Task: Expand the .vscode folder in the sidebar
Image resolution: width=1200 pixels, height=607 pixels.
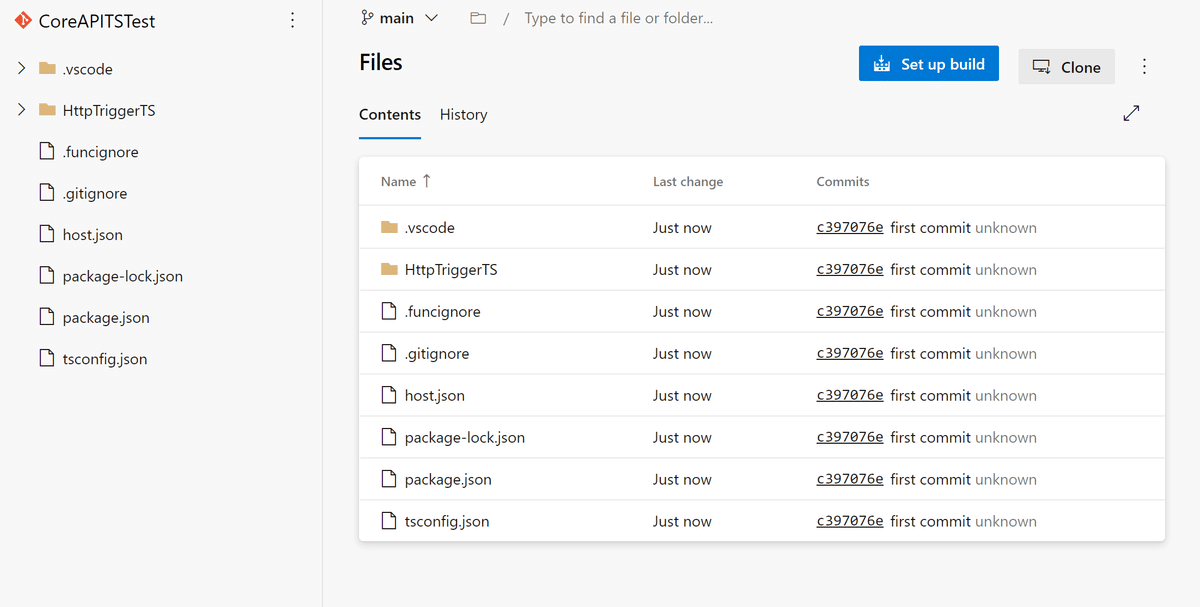Action: coord(20,68)
